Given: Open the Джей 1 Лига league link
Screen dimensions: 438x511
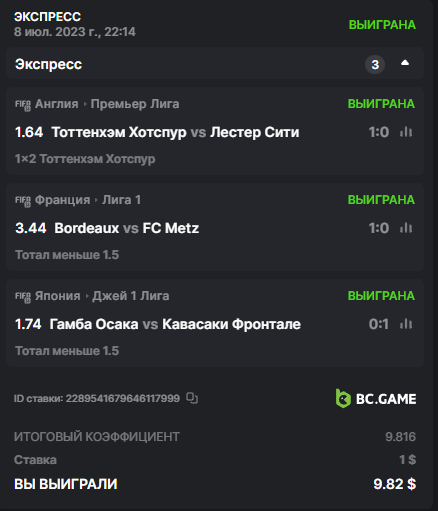Looking at the screenshot, I should [x=131, y=296].
